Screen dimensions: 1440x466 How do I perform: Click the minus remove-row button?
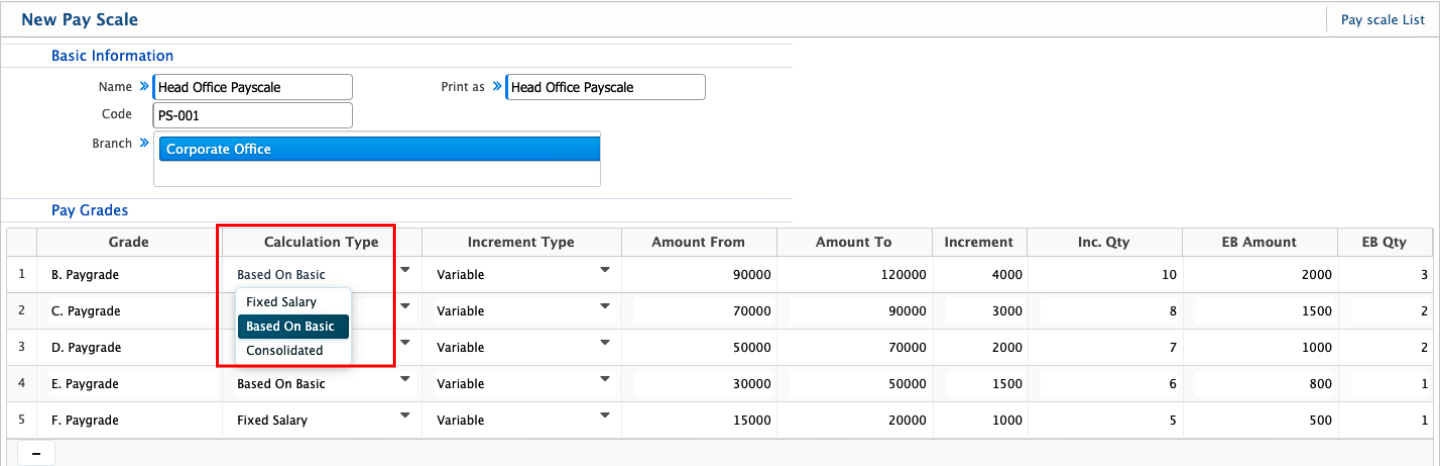[36, 454]
